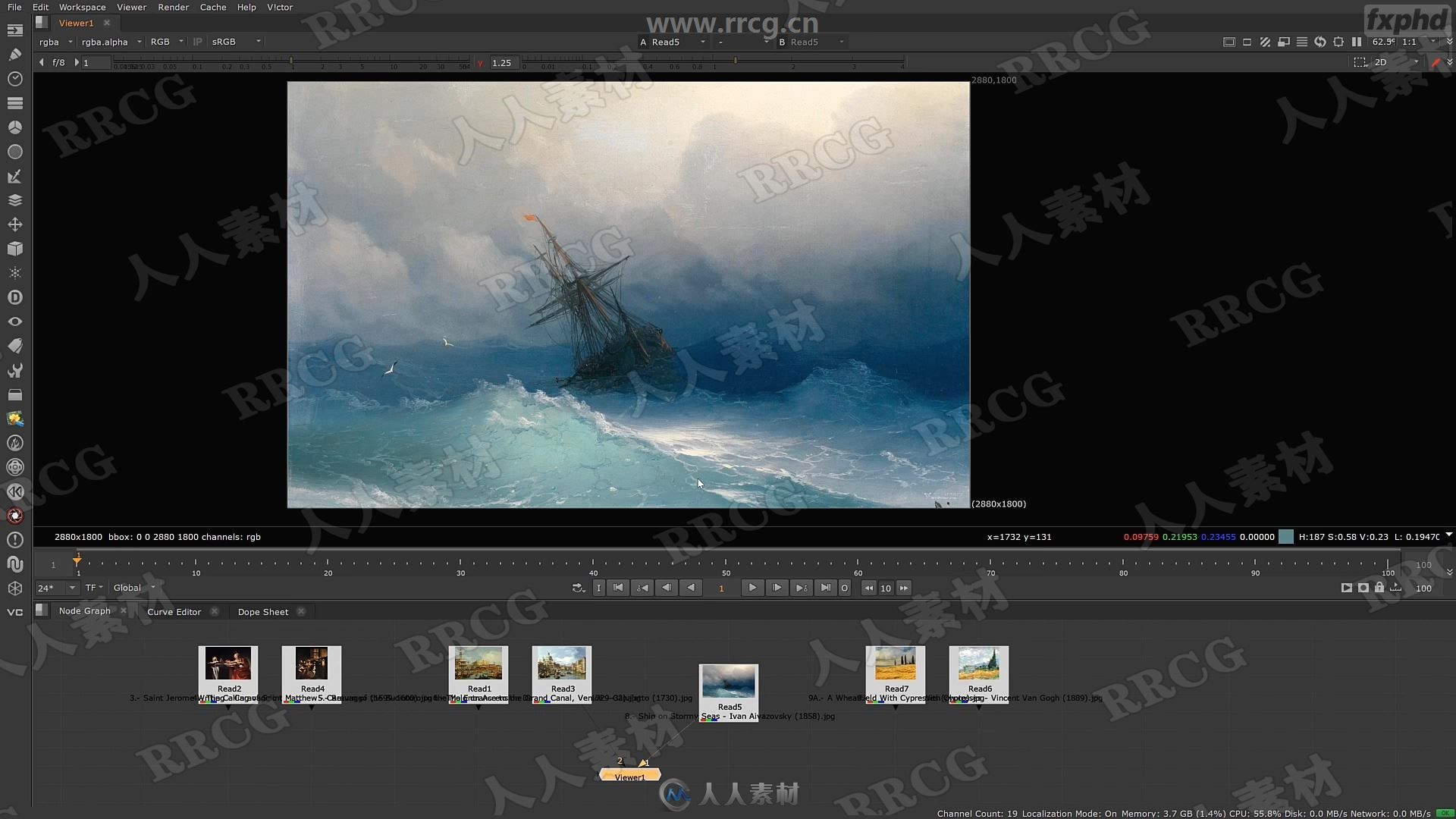Expand the rgba channel dropdown

[x=70, y=41]
